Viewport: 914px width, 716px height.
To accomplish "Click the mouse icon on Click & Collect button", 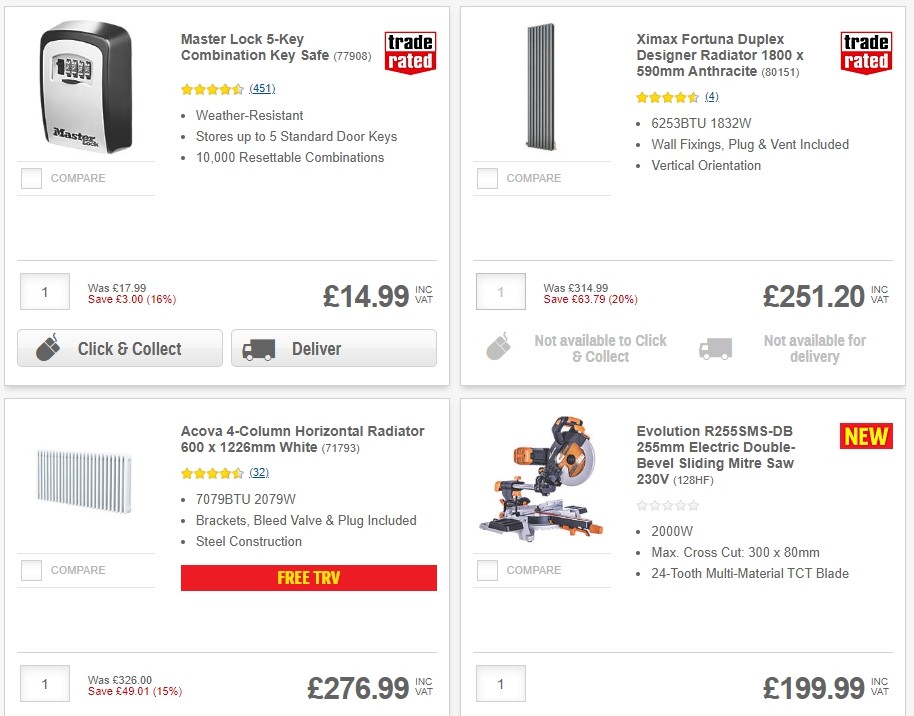I will (50, 349).
